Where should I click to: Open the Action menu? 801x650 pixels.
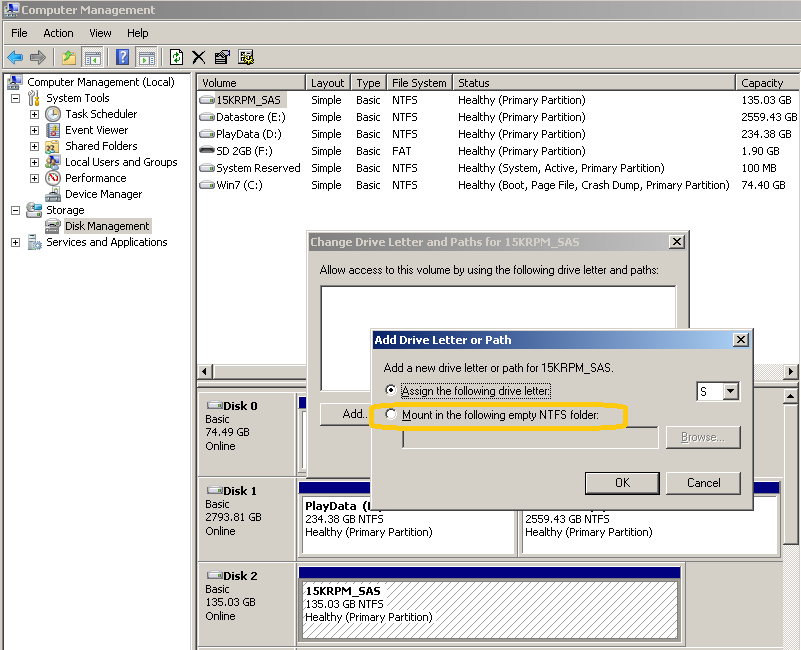[x=58, y=33]
